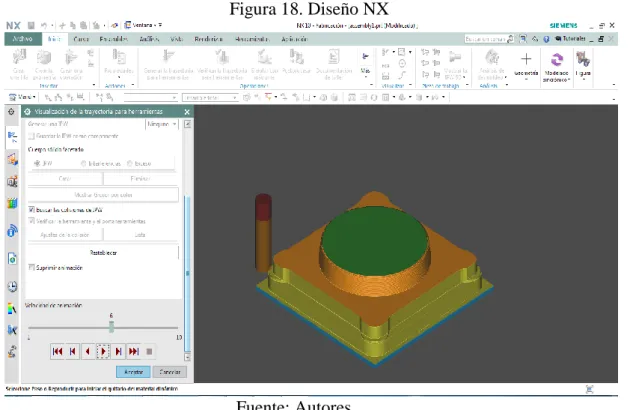Click the Eliminar button
This screenshot has height=410, width=630.
140,178
